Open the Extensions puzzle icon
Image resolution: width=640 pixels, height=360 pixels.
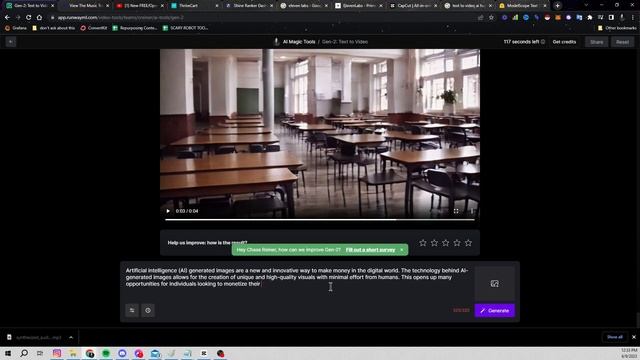pyautogui.click(x=590, y=18)
